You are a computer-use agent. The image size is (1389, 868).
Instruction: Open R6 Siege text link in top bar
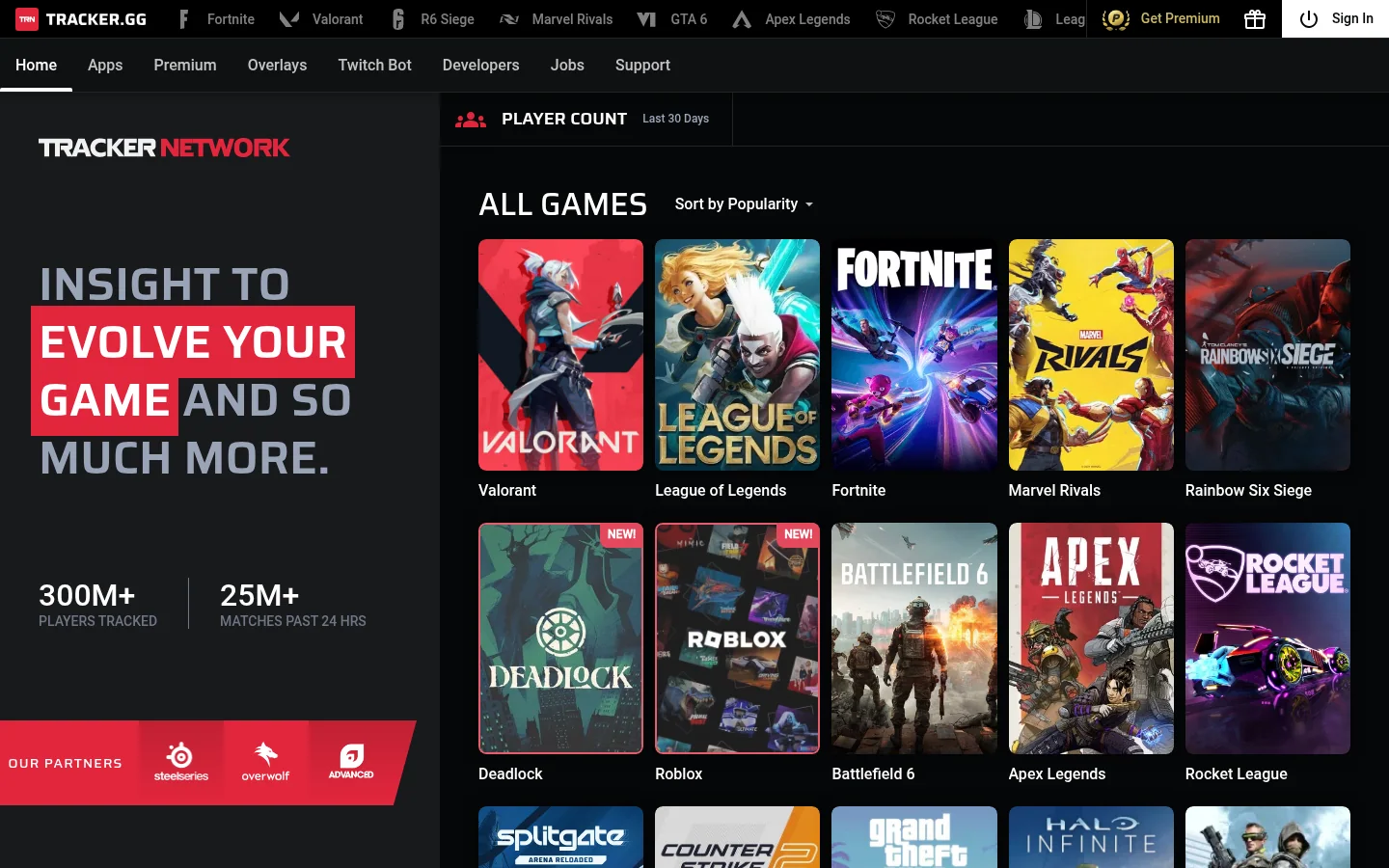point(448,19)
